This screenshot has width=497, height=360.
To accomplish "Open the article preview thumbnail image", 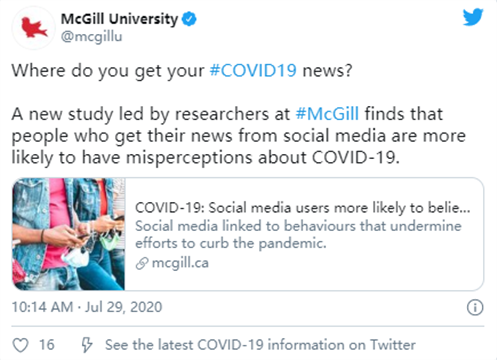I will tap(69, 234).
